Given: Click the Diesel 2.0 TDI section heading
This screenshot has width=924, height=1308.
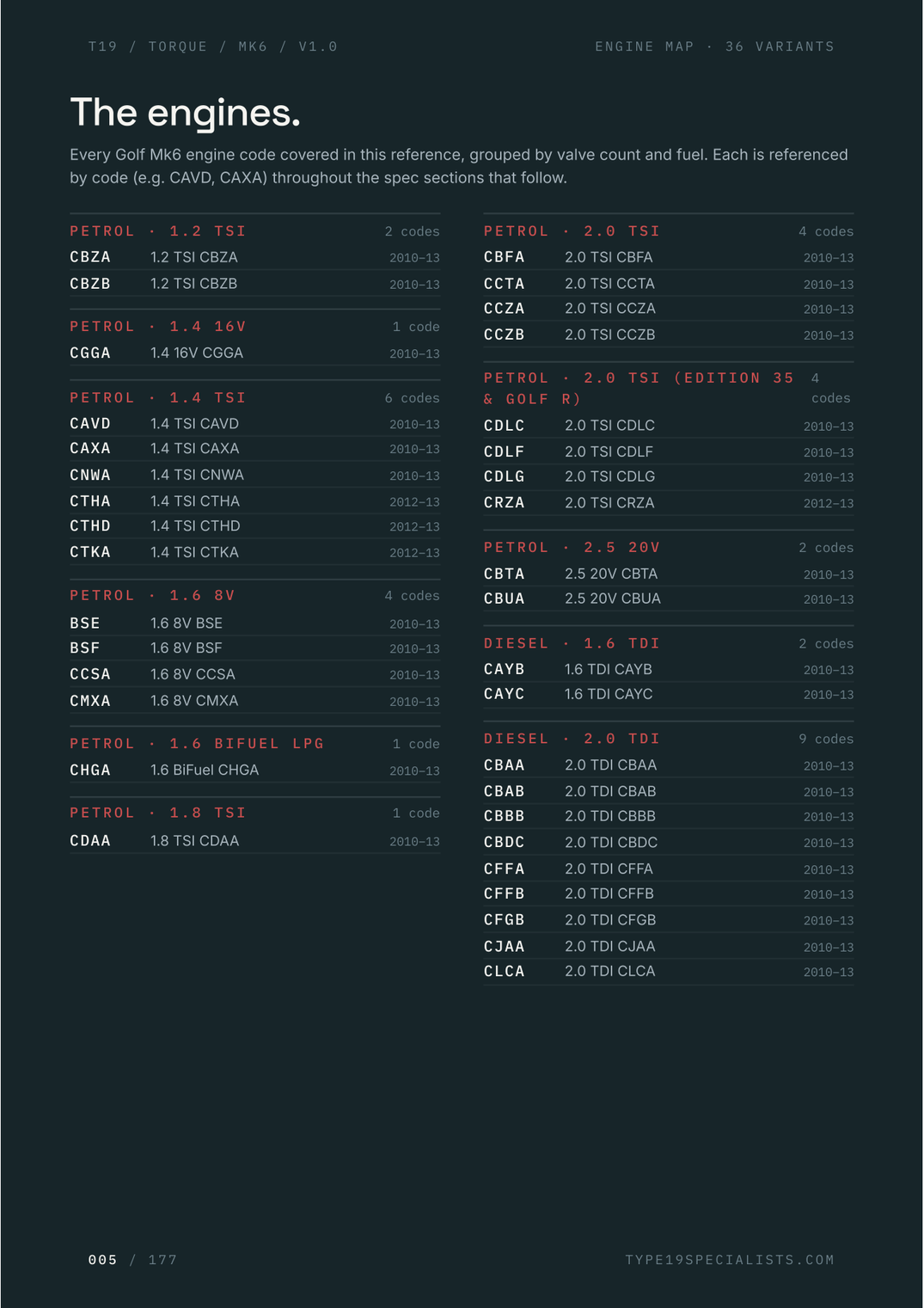Looking at the screenshot, I should [x=572, y=739].
